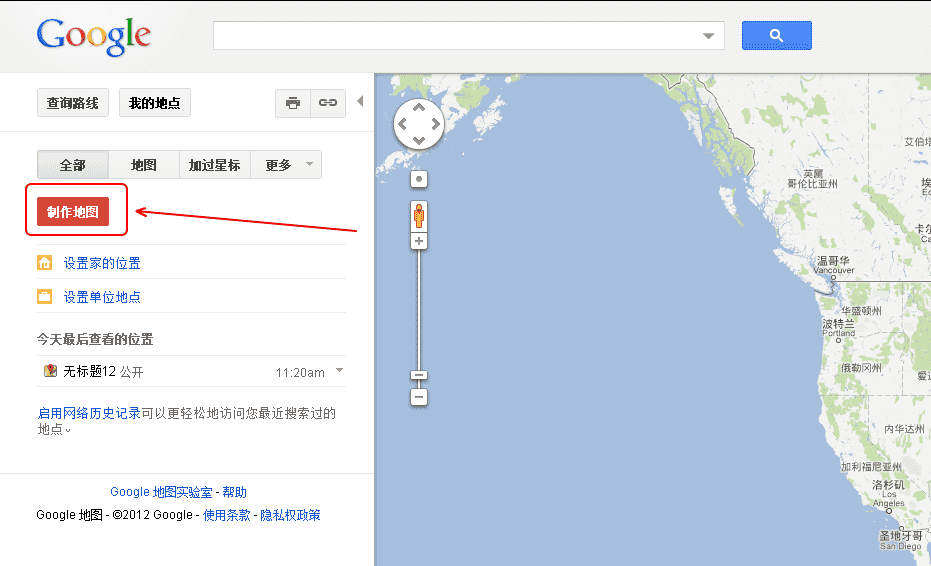
Task: Select the 地图 tab
Action: (x=144, y=165)
